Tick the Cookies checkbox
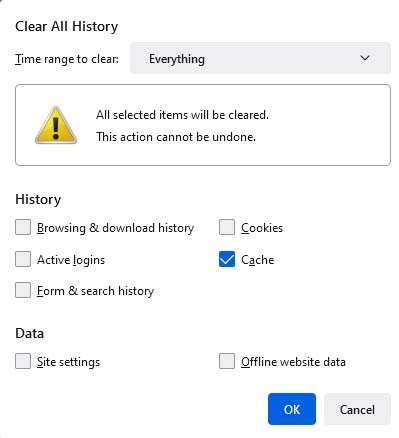 coord(227,227)
